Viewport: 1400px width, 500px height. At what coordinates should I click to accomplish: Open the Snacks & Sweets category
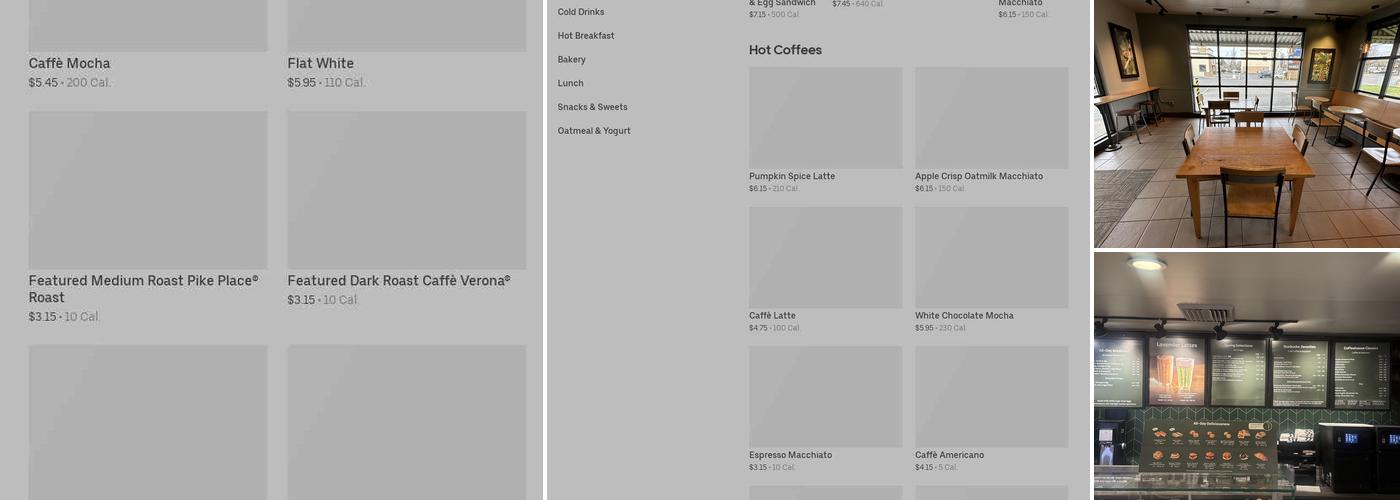(x=593, y=107)
